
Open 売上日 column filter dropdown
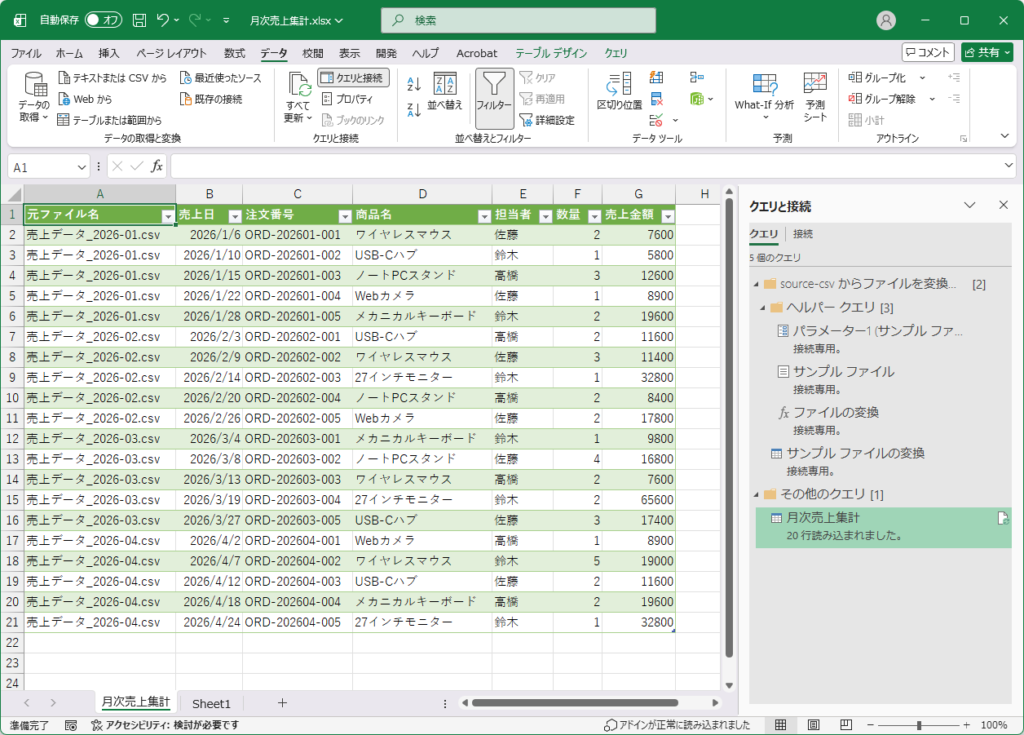pos(235,216)
